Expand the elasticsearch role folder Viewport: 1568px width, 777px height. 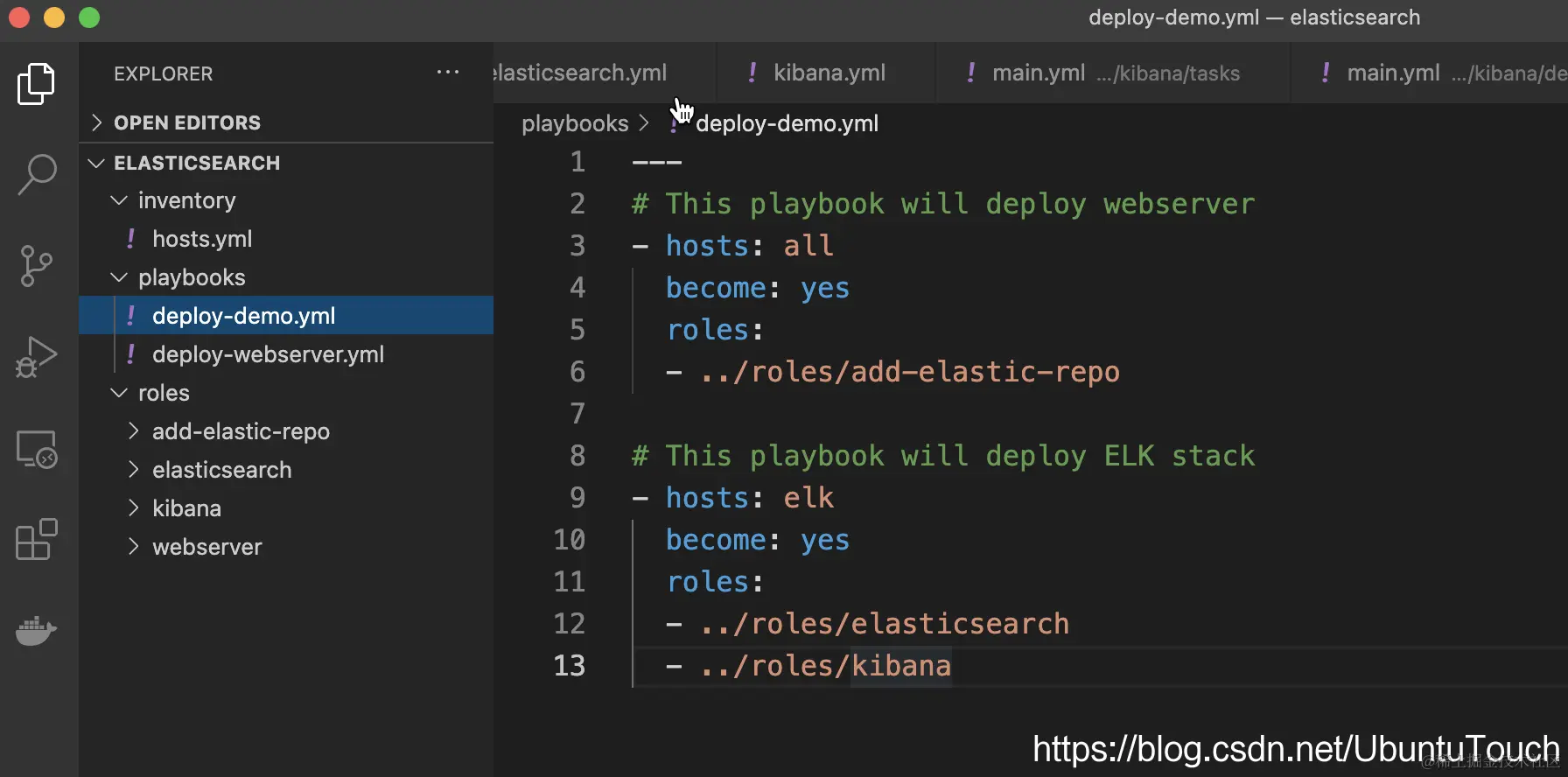click(286, 470)
